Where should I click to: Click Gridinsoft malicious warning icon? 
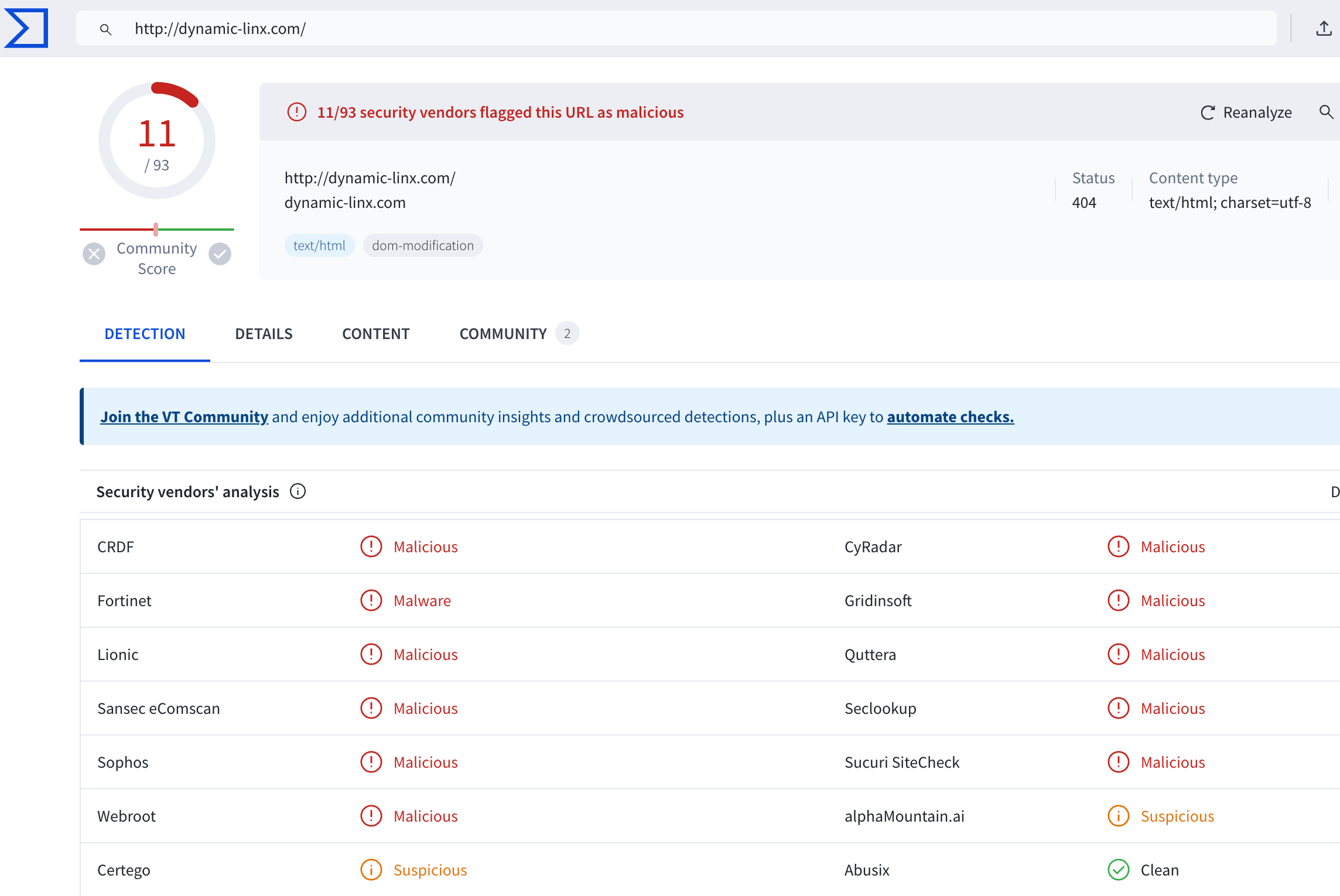1119,600
